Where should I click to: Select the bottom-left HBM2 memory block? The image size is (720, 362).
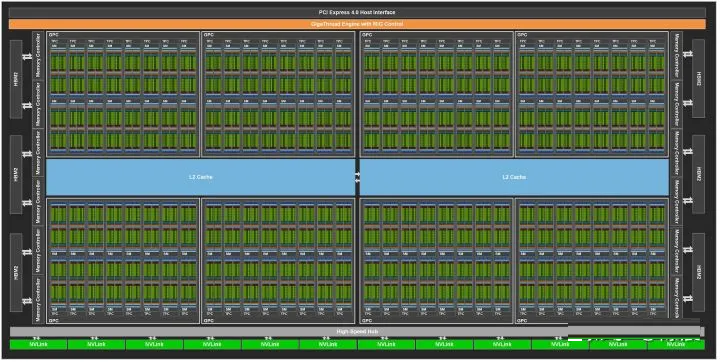16,272
